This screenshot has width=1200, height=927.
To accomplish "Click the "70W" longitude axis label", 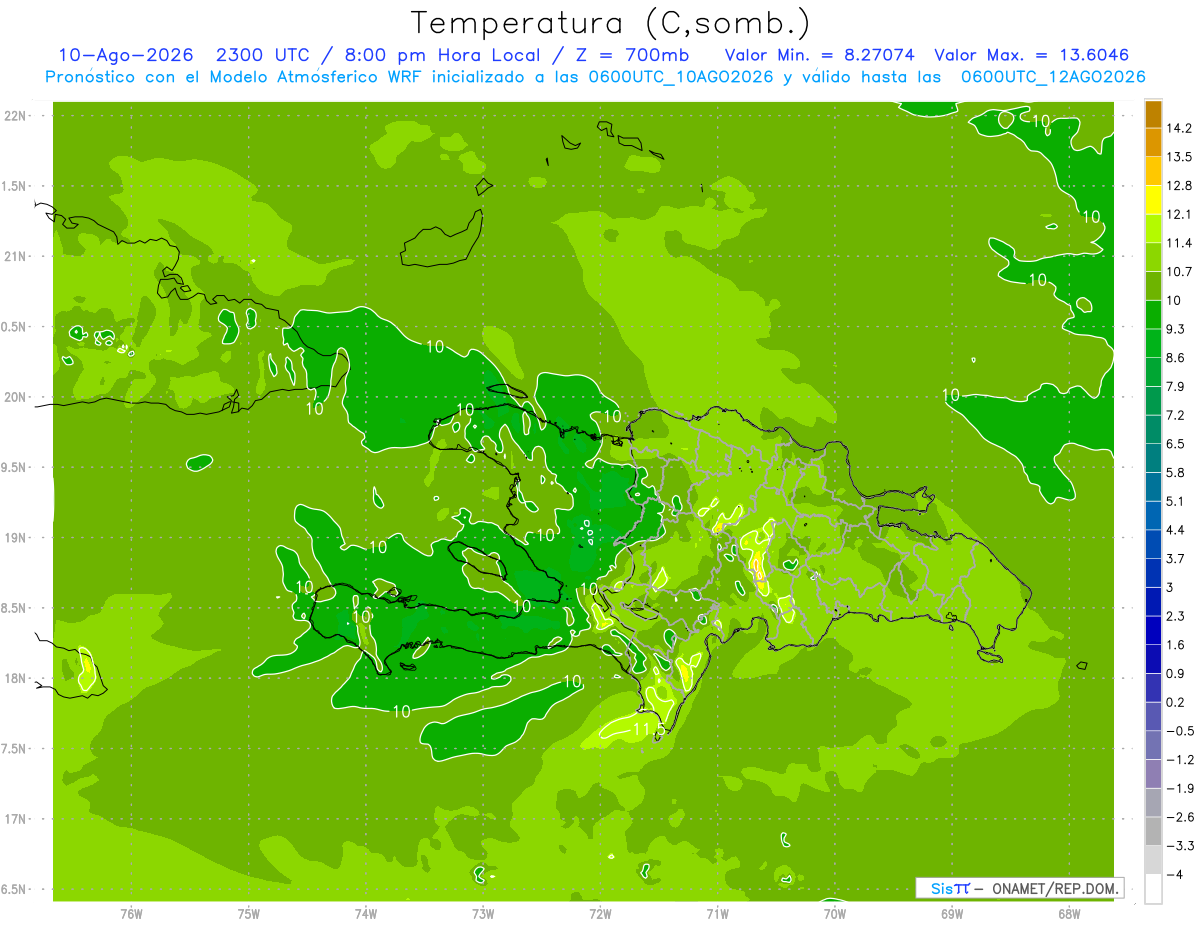I will [834, 913].
